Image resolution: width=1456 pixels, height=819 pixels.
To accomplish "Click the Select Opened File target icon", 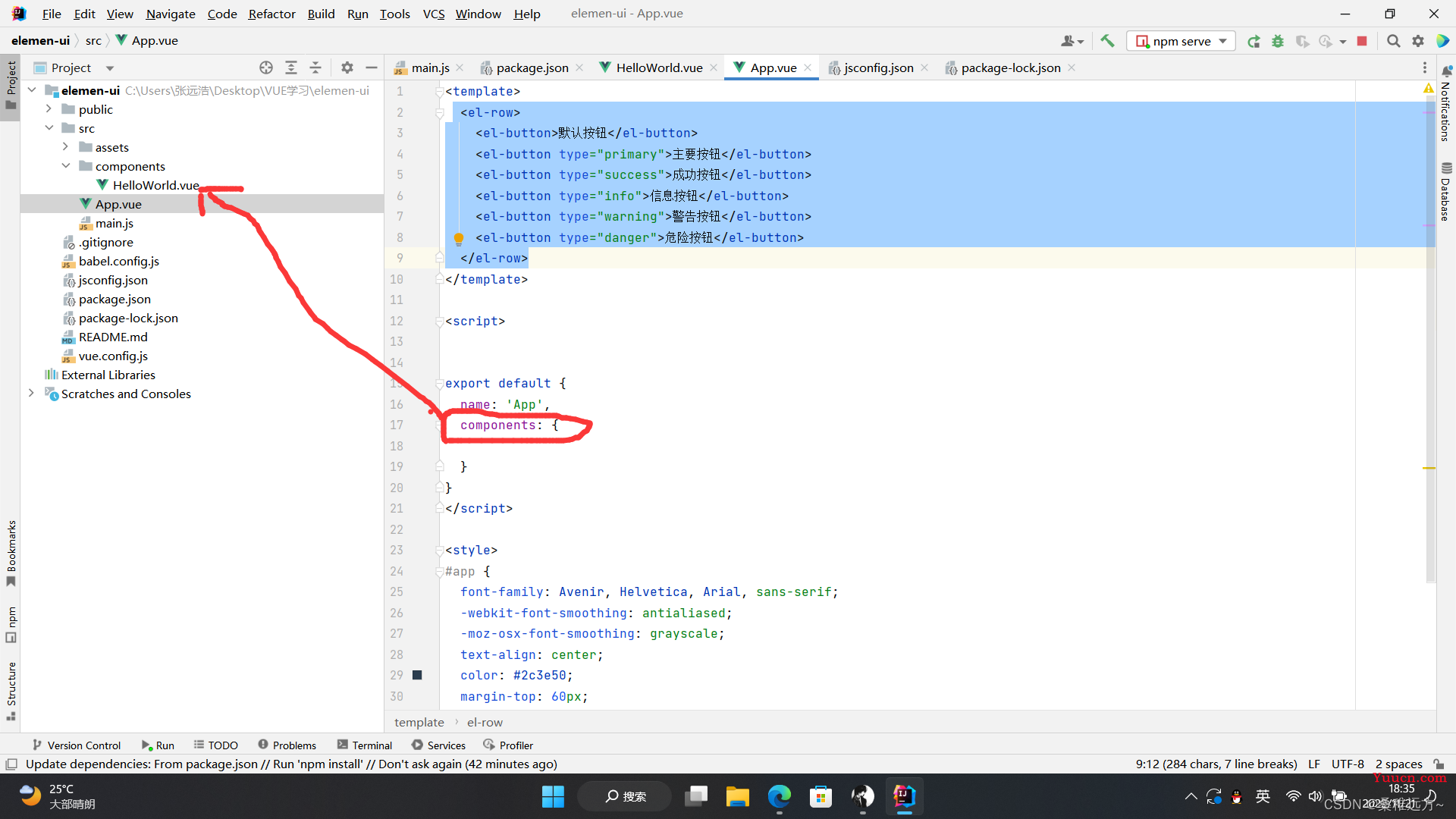I will point(266,67).
